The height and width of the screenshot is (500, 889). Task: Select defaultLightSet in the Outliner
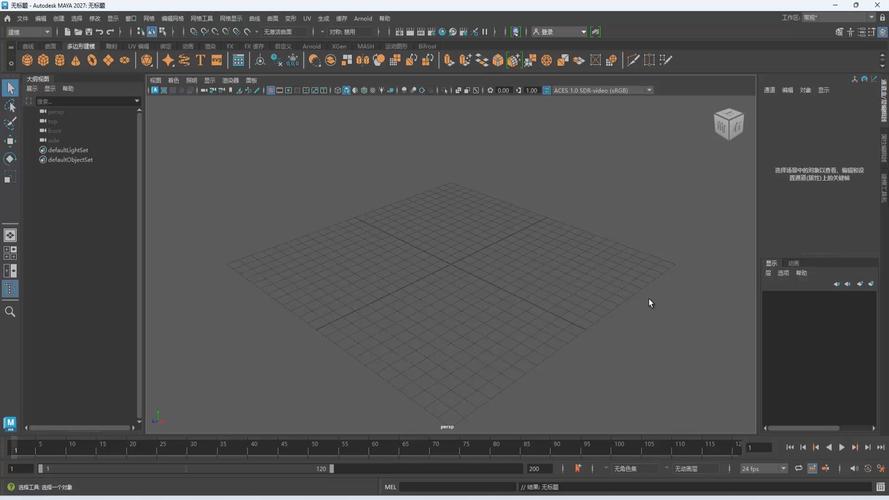tap(68, 150)
